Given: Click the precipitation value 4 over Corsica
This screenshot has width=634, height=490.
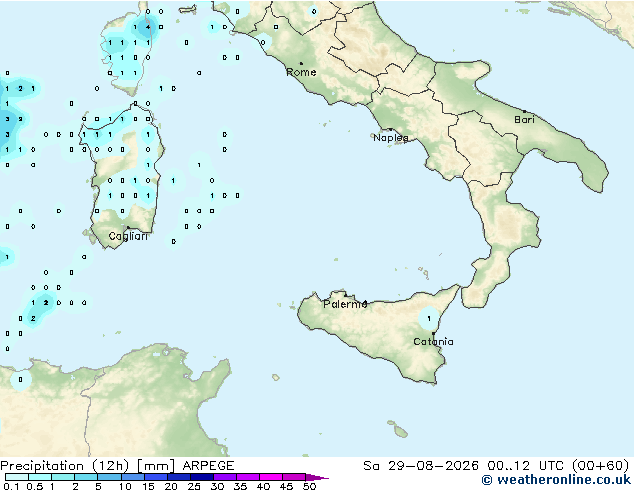Looking at the screenshot, I should pyautogui.click(x=148, y=27).
